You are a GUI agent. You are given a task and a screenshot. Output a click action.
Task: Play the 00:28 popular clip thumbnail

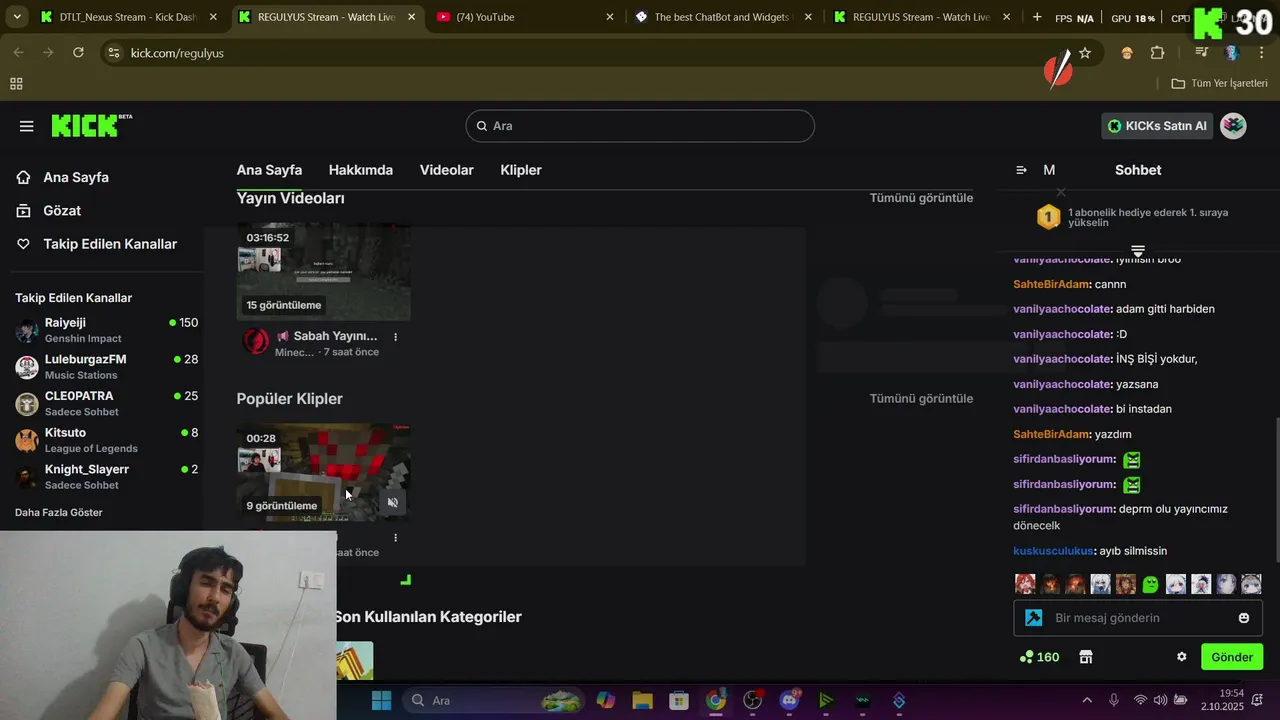pyautogui.click(x=323, y=472)
